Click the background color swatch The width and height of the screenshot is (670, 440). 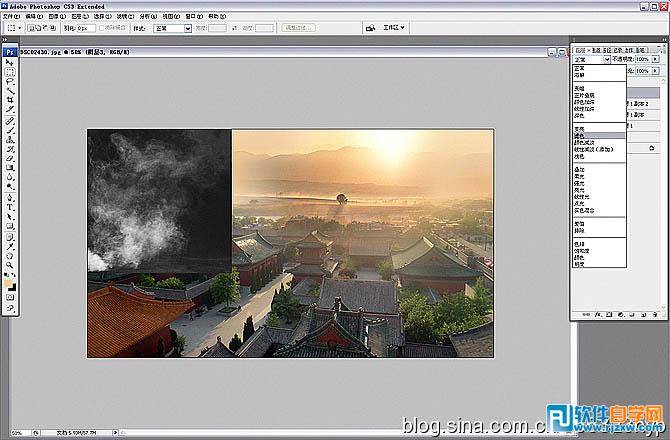13,287
